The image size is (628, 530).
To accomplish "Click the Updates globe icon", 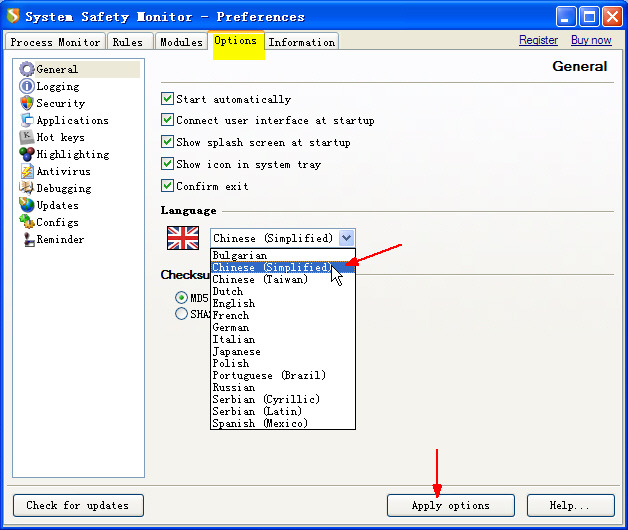I will [x=27, y=205].
